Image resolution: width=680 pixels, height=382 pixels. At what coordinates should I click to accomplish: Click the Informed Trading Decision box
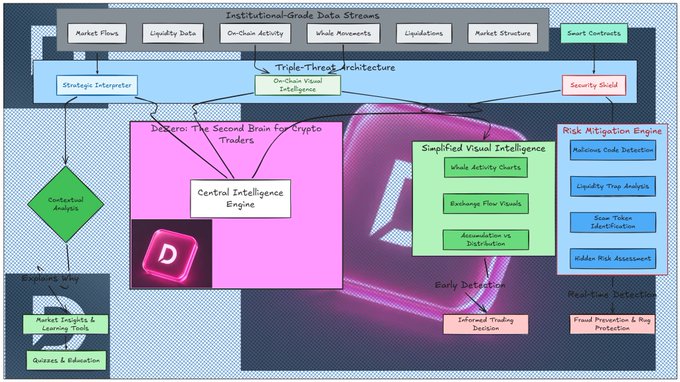coord(485,324)
